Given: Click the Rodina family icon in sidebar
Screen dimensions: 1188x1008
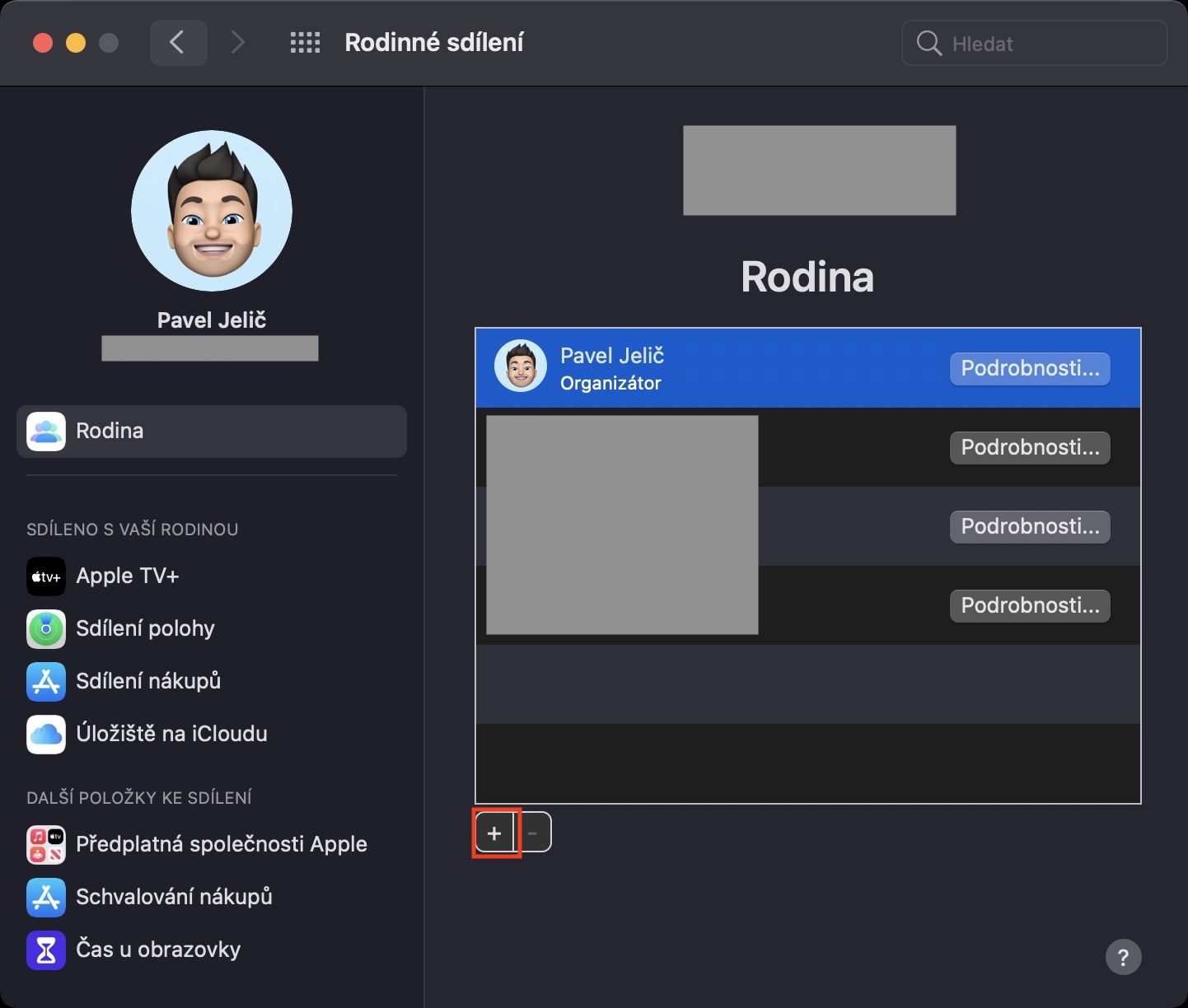Looking at the screenshot, I should tap(46, 431).
